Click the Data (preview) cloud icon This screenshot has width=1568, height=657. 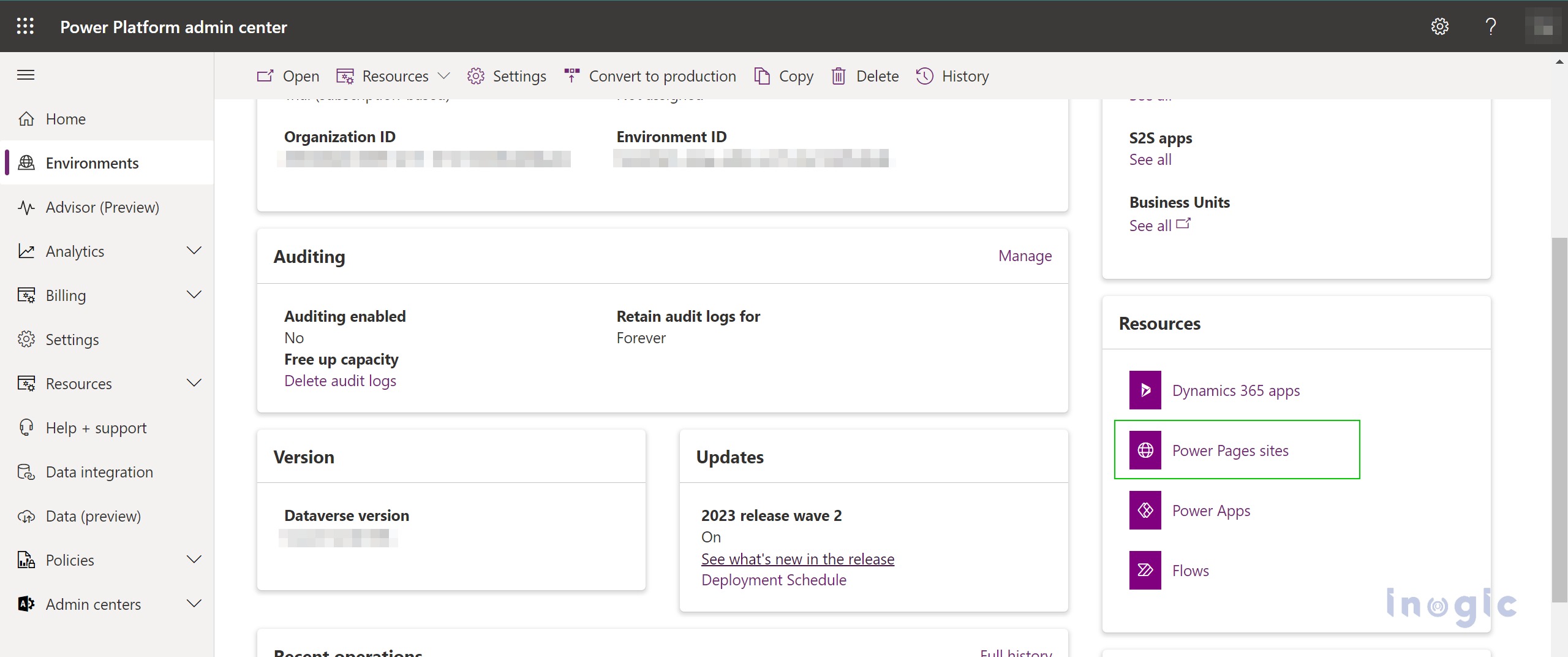[x=26, y=516]
